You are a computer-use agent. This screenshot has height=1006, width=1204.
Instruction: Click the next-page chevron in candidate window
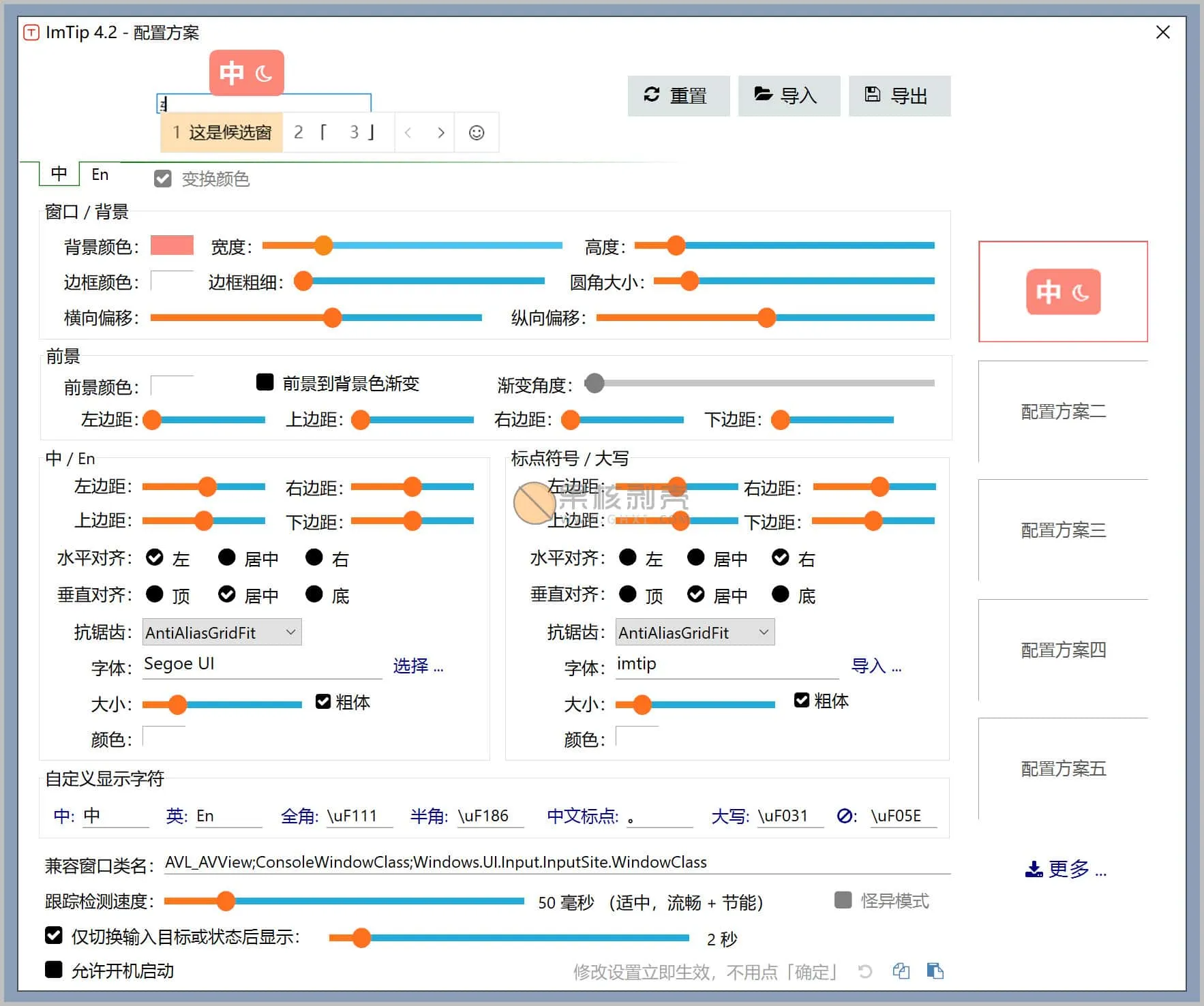click(x=441, y=132)
